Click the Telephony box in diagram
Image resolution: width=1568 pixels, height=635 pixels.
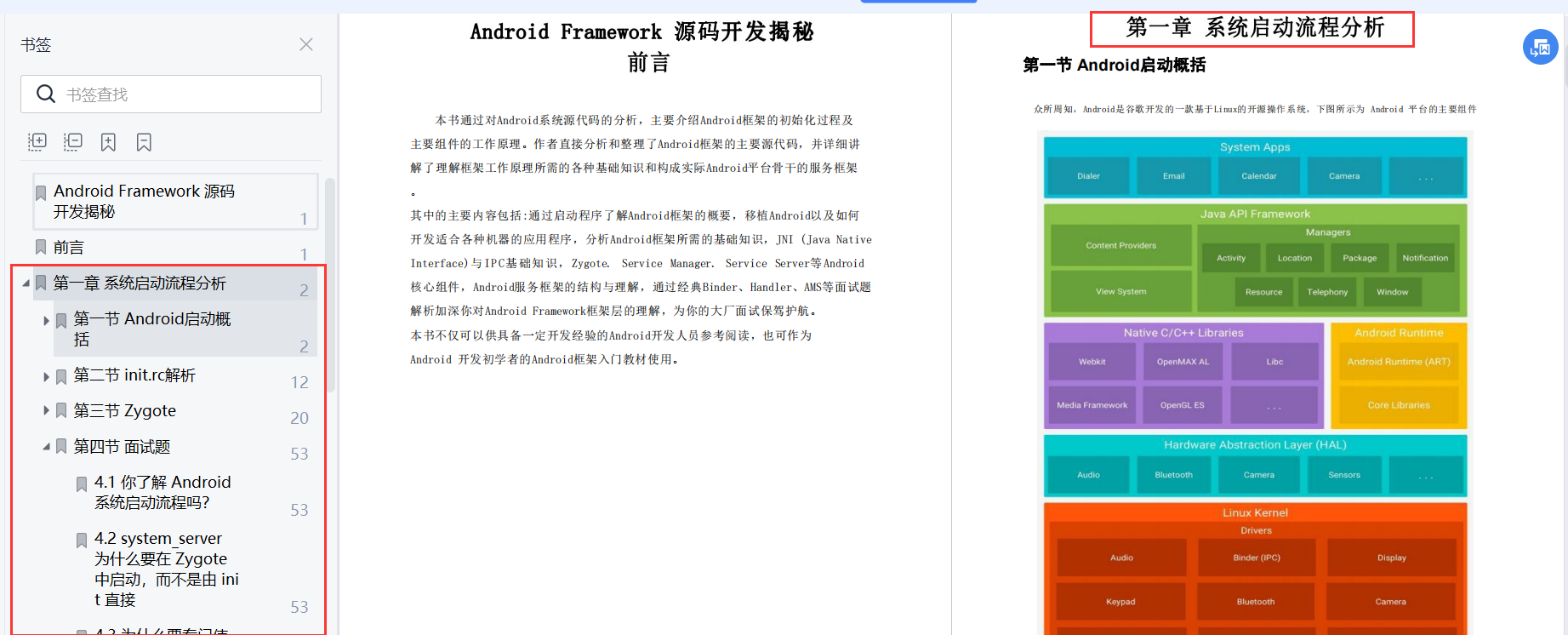(x=1327, y=292)
